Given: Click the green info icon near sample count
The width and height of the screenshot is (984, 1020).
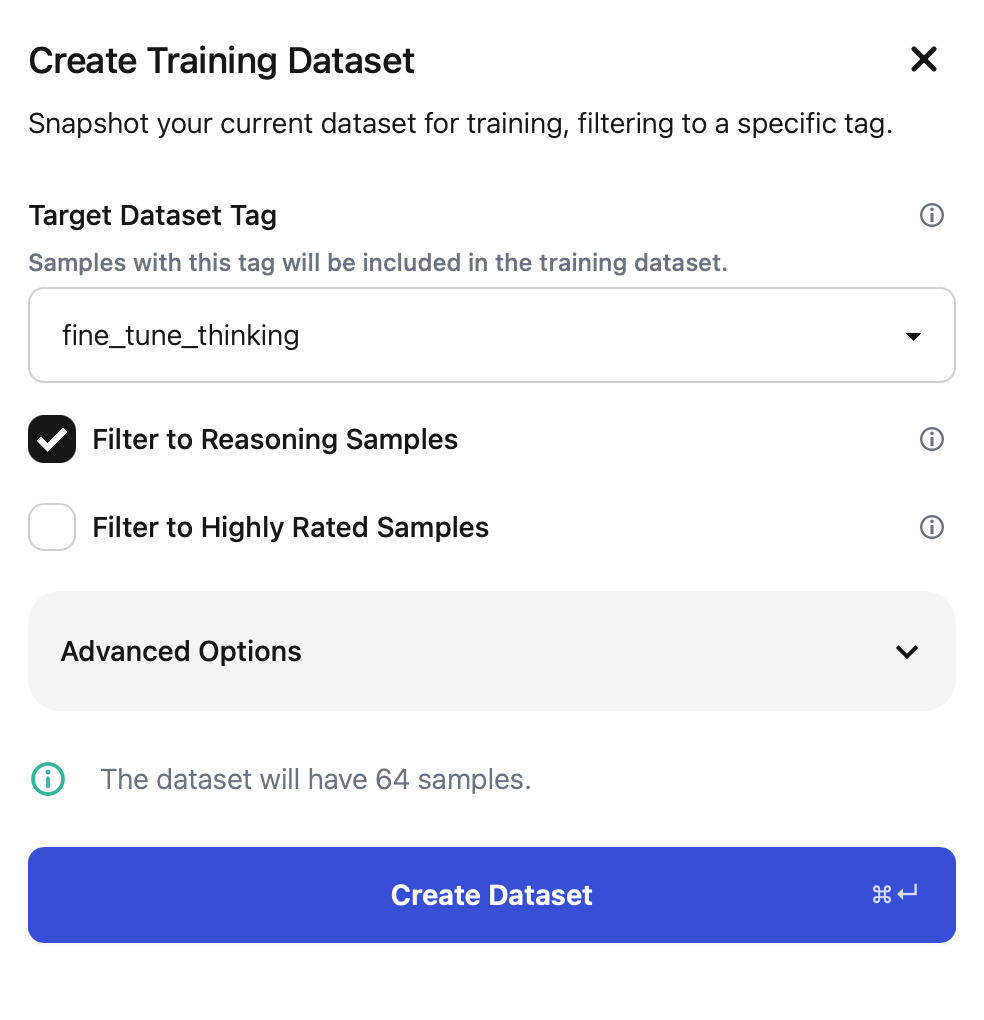Looking at the screenshot, I should click(48, 779).
